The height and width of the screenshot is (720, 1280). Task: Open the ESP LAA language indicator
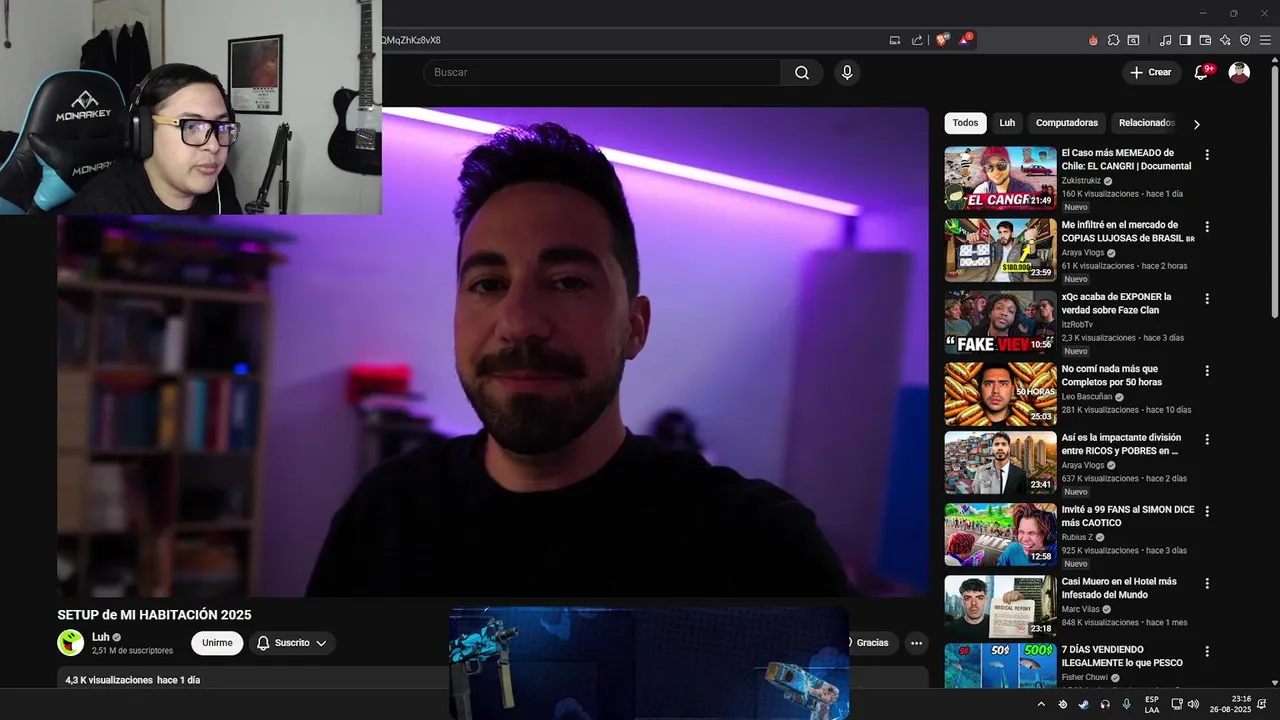(x=1152, y=704)
